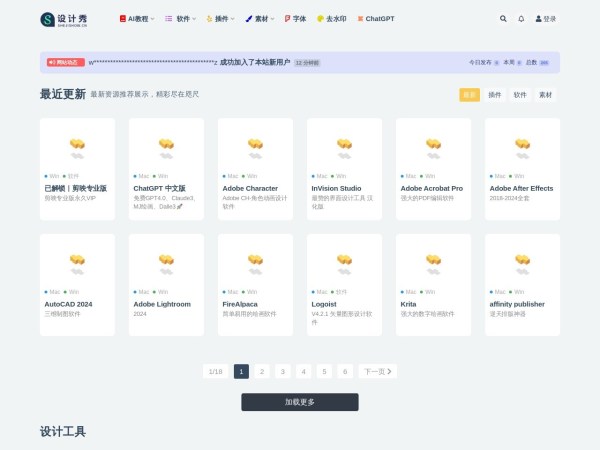Click 软件 tag on Logoist card
This screenshot has width=600, height=450.
coord(339,292)
